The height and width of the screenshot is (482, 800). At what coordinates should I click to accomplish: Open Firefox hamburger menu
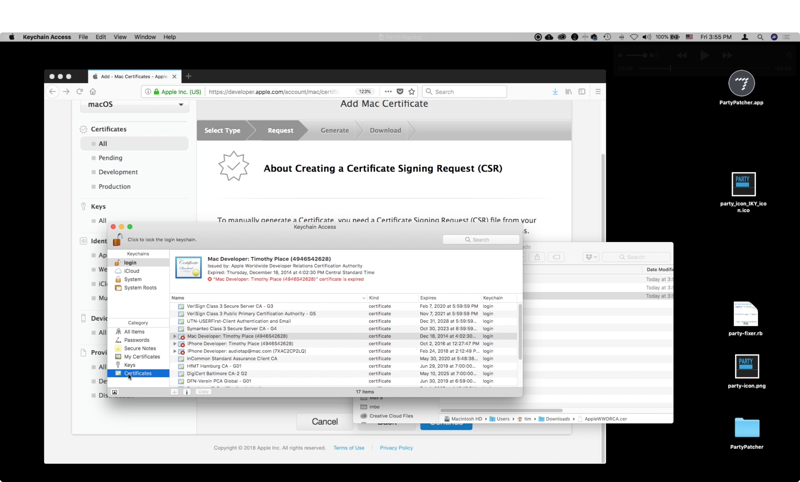598,92
